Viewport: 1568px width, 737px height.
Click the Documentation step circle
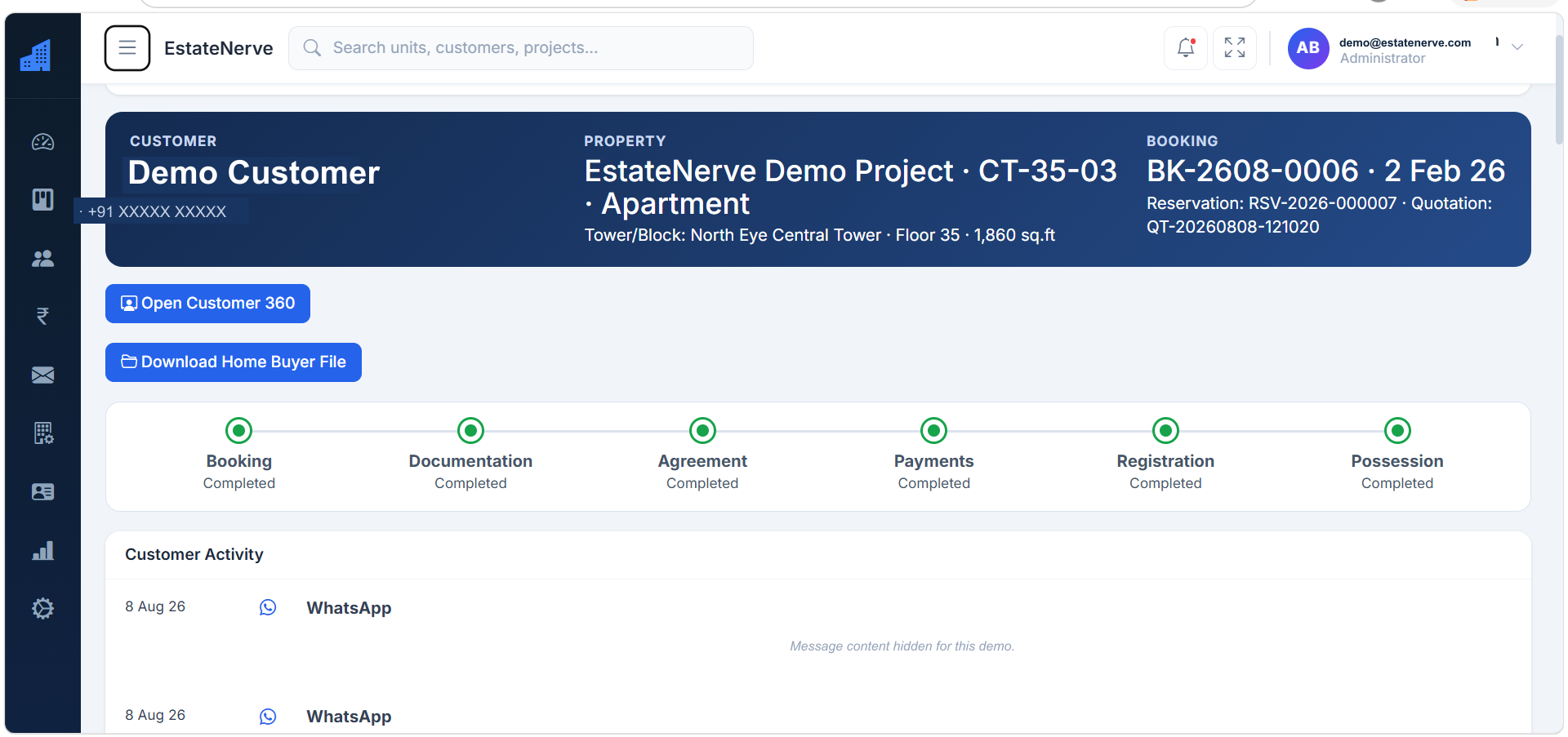tap(470, 430)
